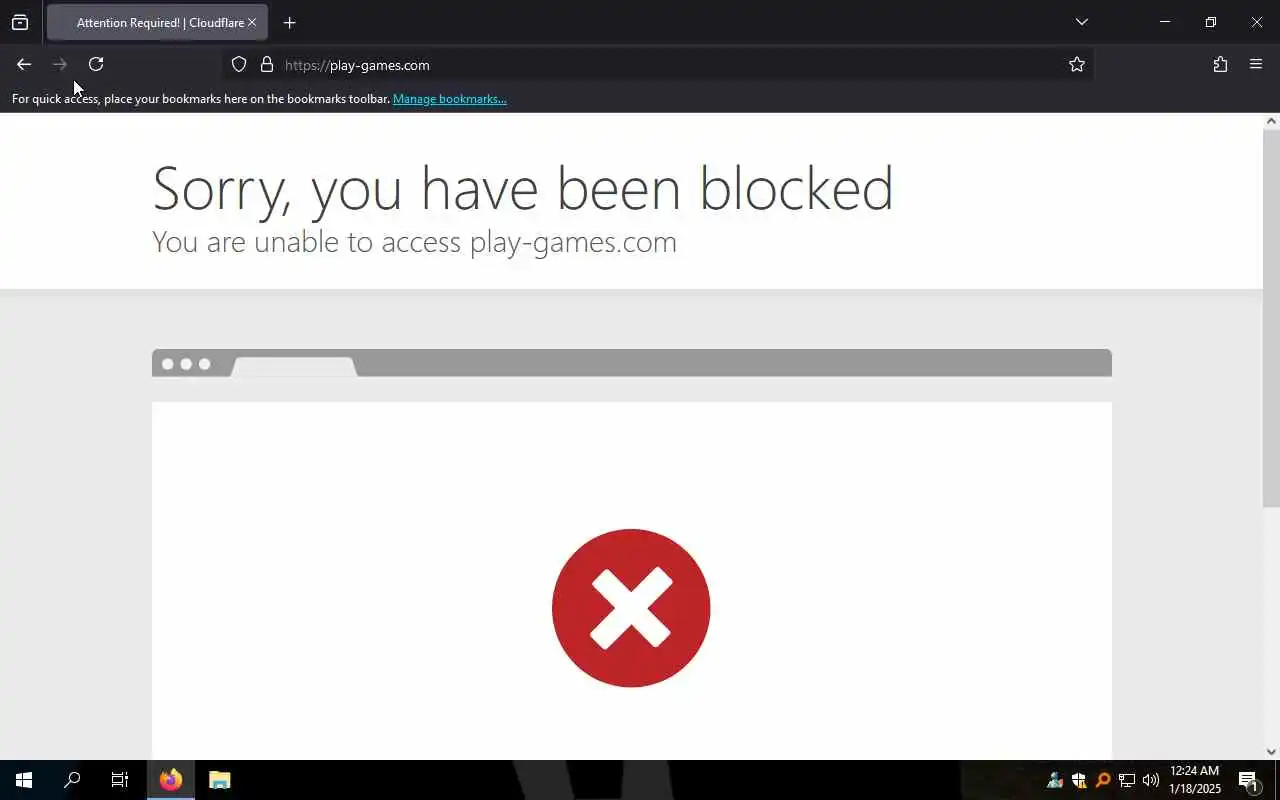Open the taskbar volume control
This screenshot has height=800, width=1280.
tap(1151, 780)
